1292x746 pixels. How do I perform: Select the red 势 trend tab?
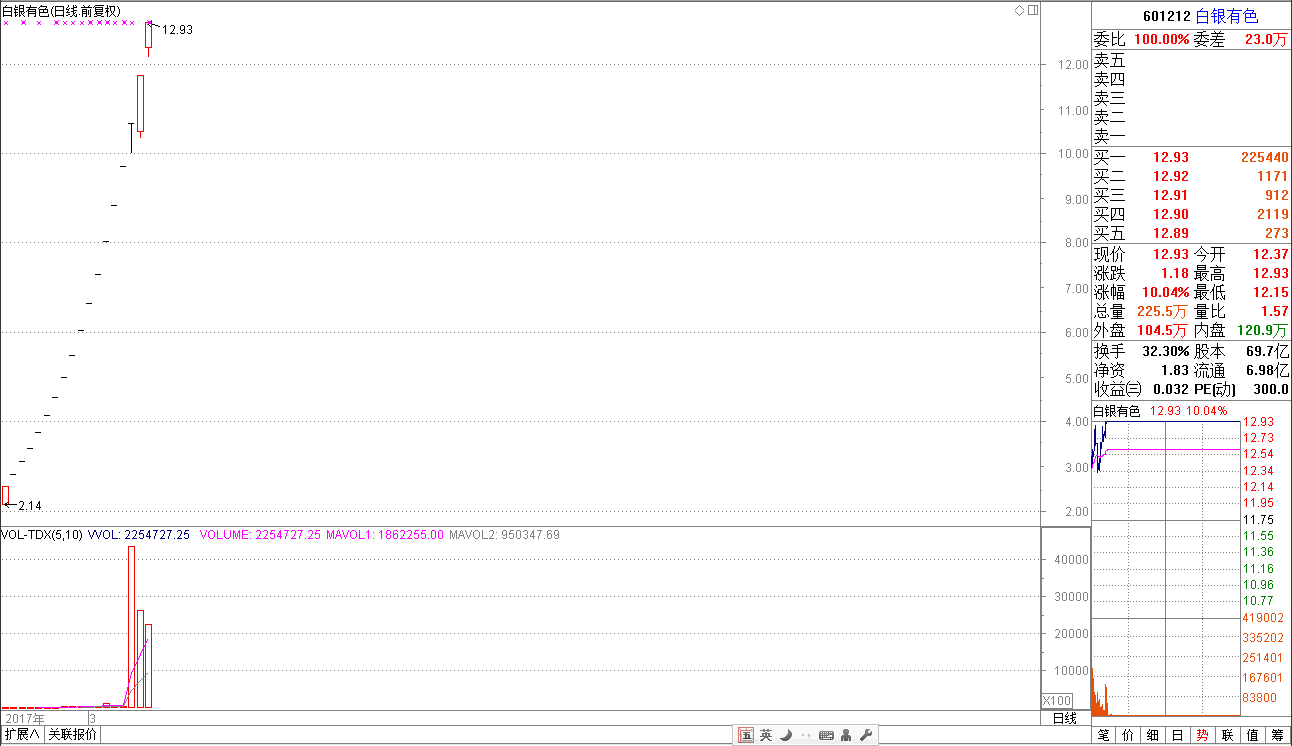click(x=1203, y=735)
